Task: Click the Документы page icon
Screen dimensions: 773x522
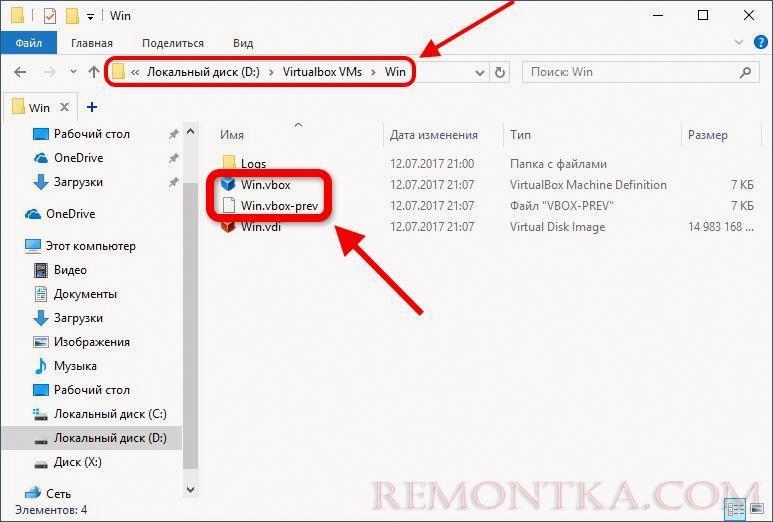Action: coord(41,294)
